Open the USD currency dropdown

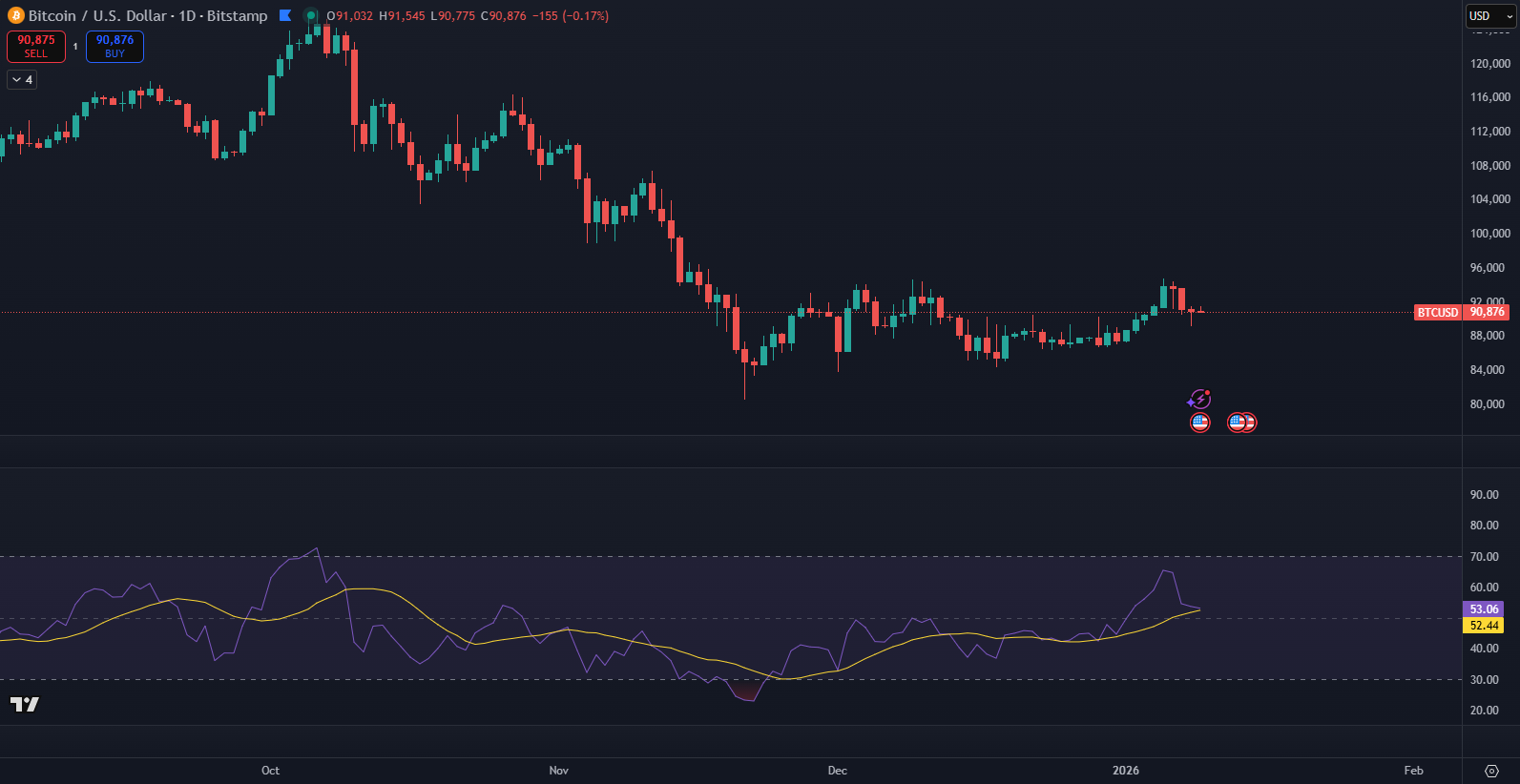[1489, 16]
